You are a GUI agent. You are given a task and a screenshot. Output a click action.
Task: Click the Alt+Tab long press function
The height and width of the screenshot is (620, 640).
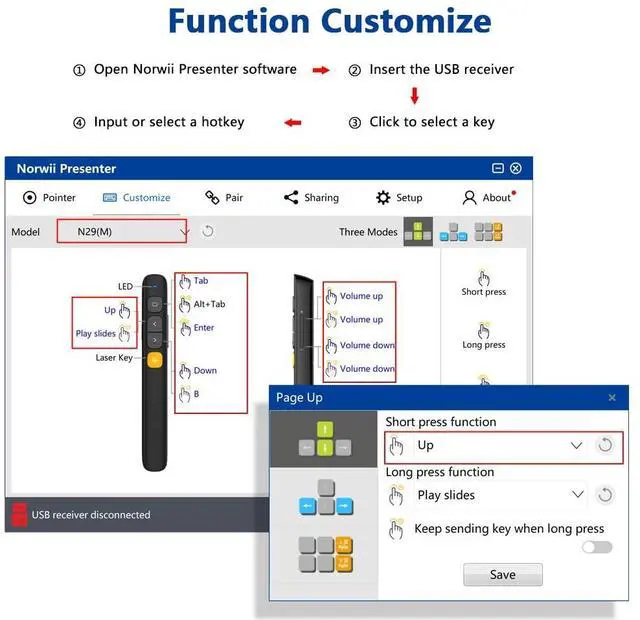click(x=202, y=304)
